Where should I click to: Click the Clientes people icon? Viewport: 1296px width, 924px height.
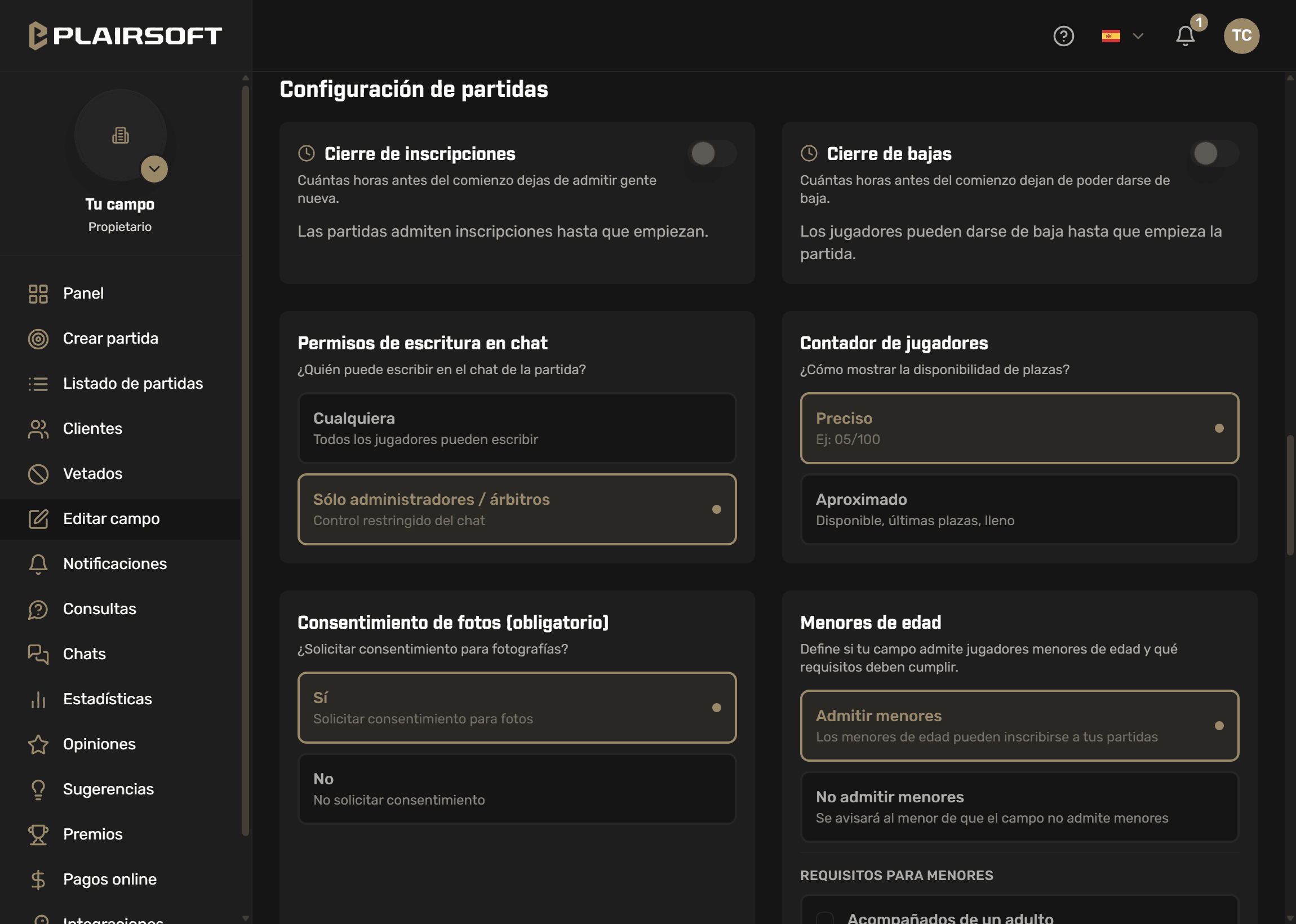[38, 428]
